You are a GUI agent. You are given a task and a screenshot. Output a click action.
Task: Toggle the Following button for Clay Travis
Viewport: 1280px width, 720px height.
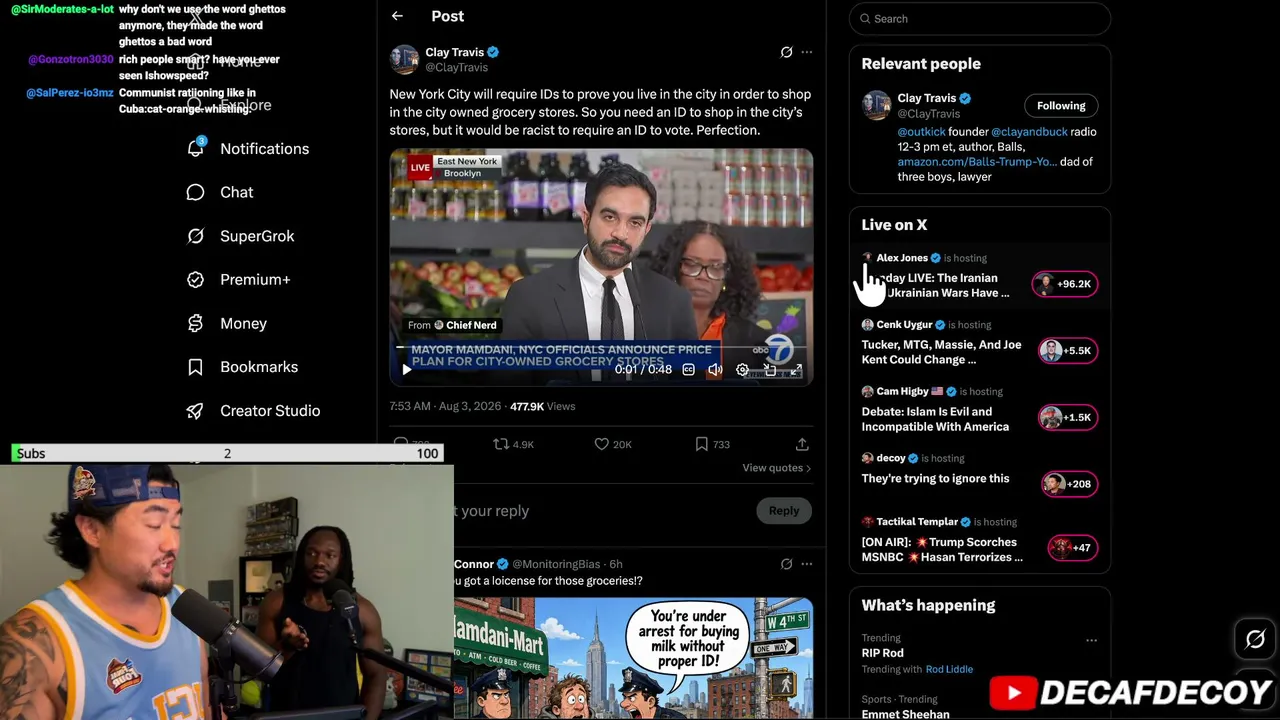click(1061, 106)
